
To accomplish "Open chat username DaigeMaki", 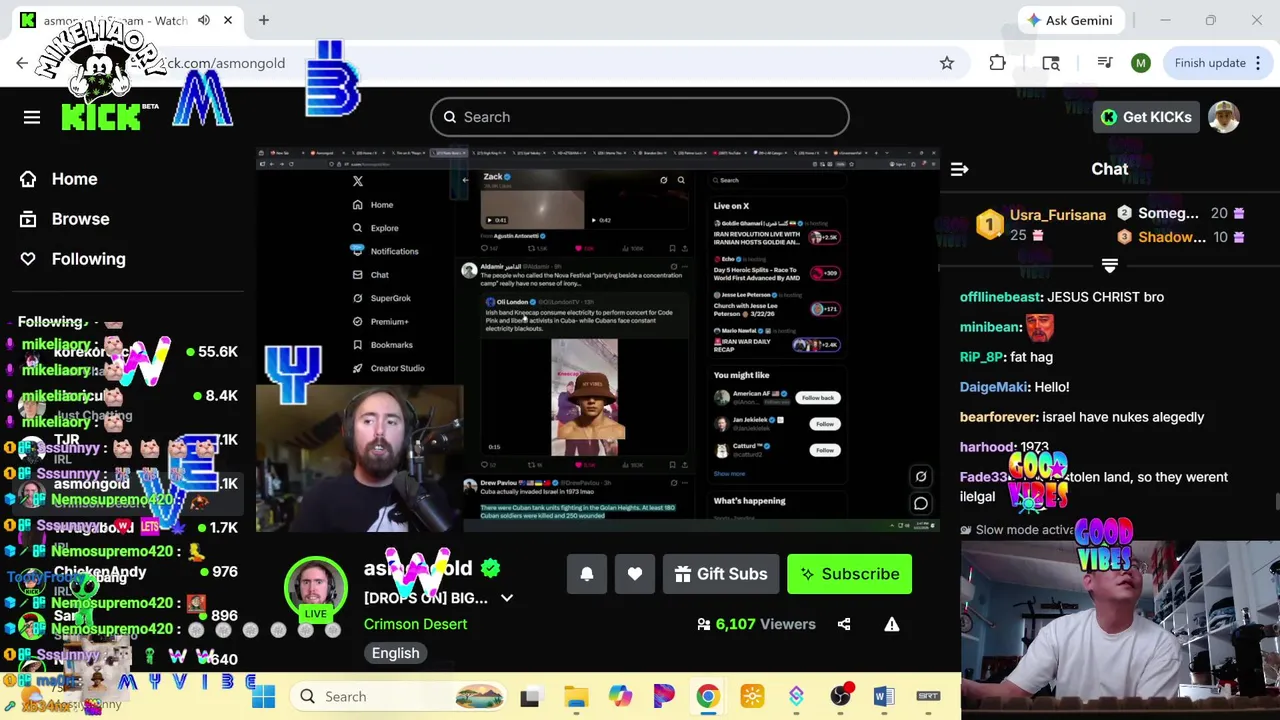I will (x=994, y=387).
